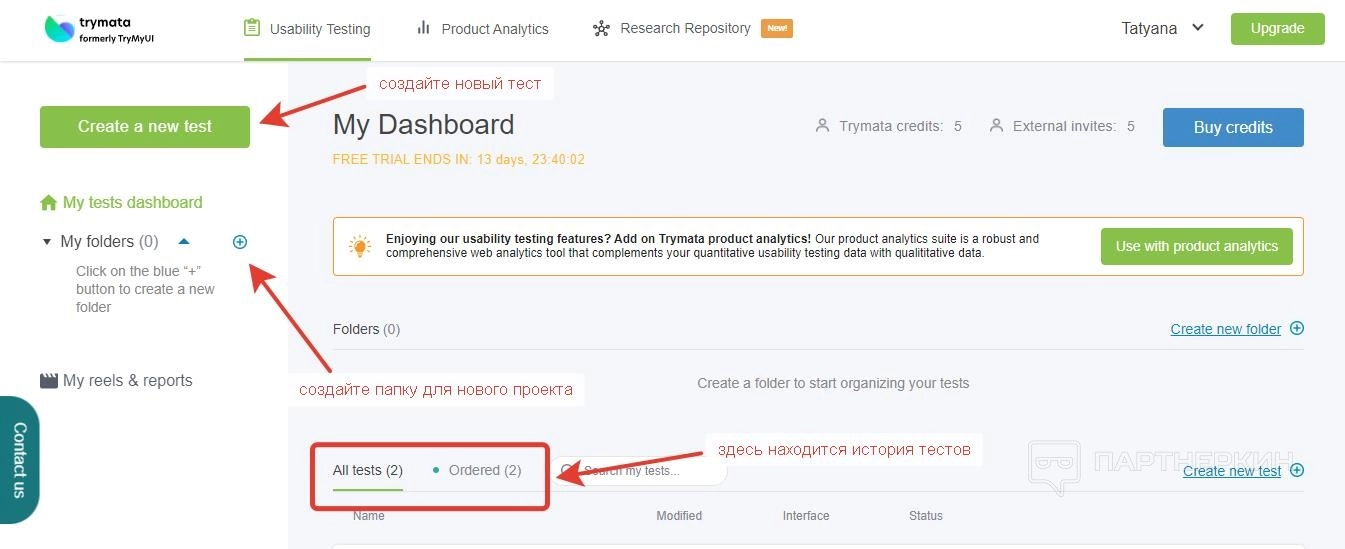The image size is (1345, 549).
Task: Click the Trymata logo icon
Action: click(60, 29)
